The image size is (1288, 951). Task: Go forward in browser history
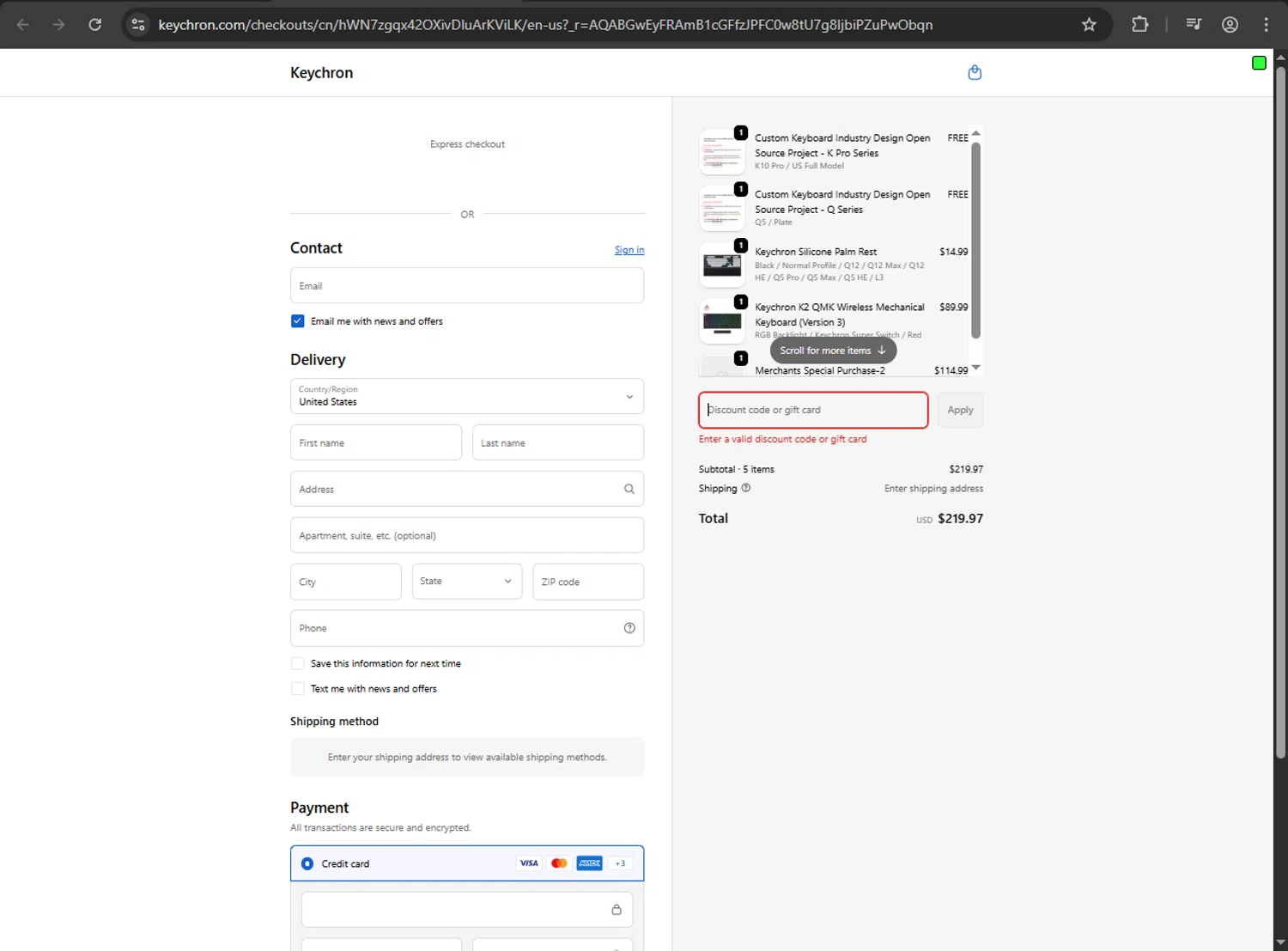point(58,25)
